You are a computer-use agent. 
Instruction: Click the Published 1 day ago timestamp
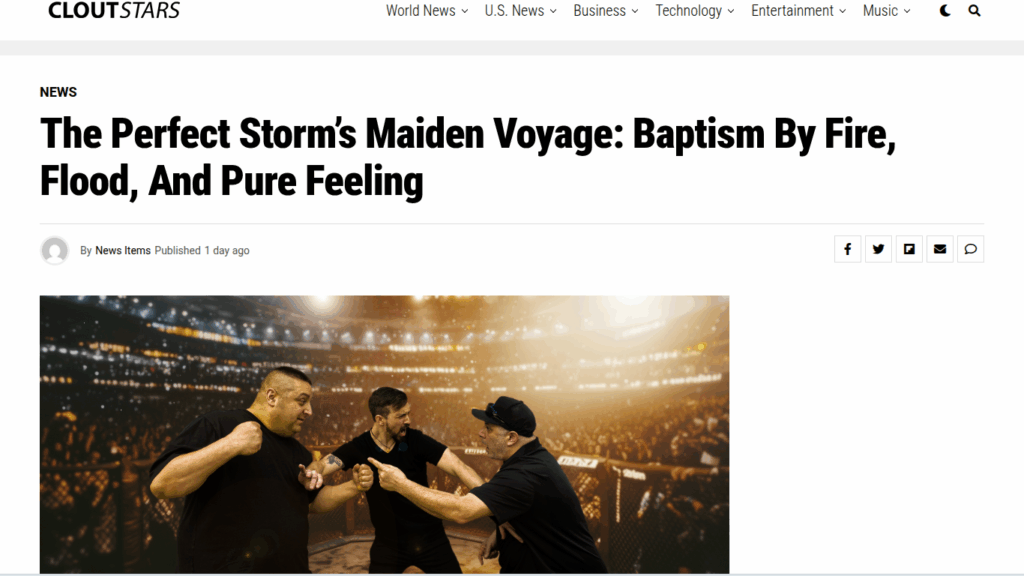(x=202, y=250)
